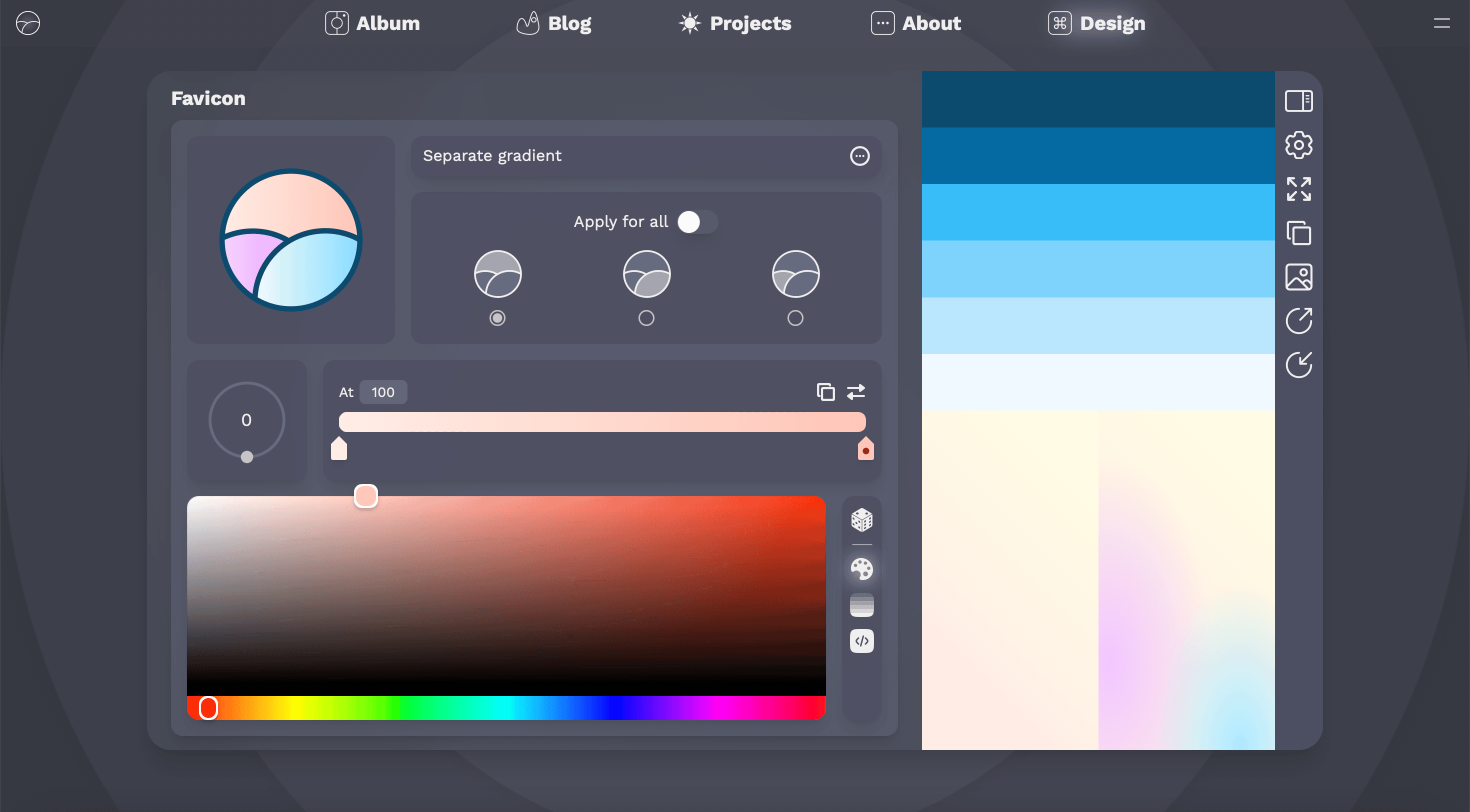
Task: Open the hamburger menu at top right
Action: coord(1441,23)
